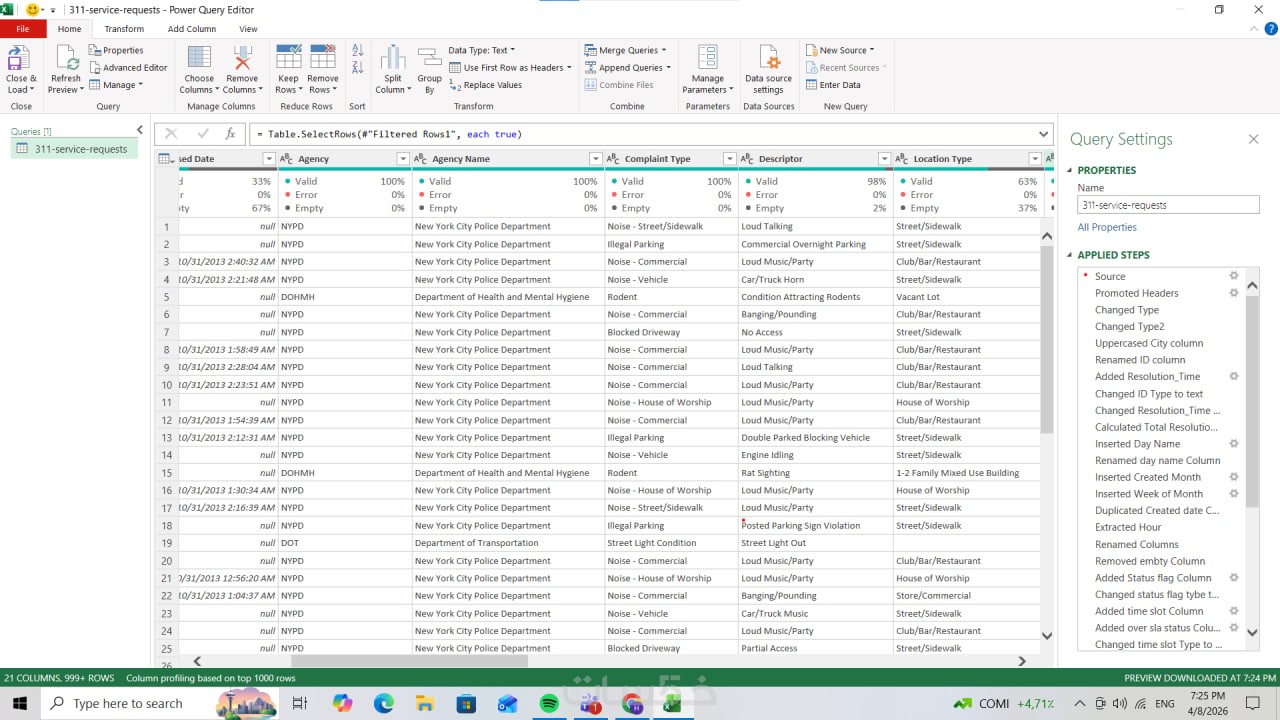Switch to the View tab
This screenshot has width=1280, height=720.
coord(248,29)
